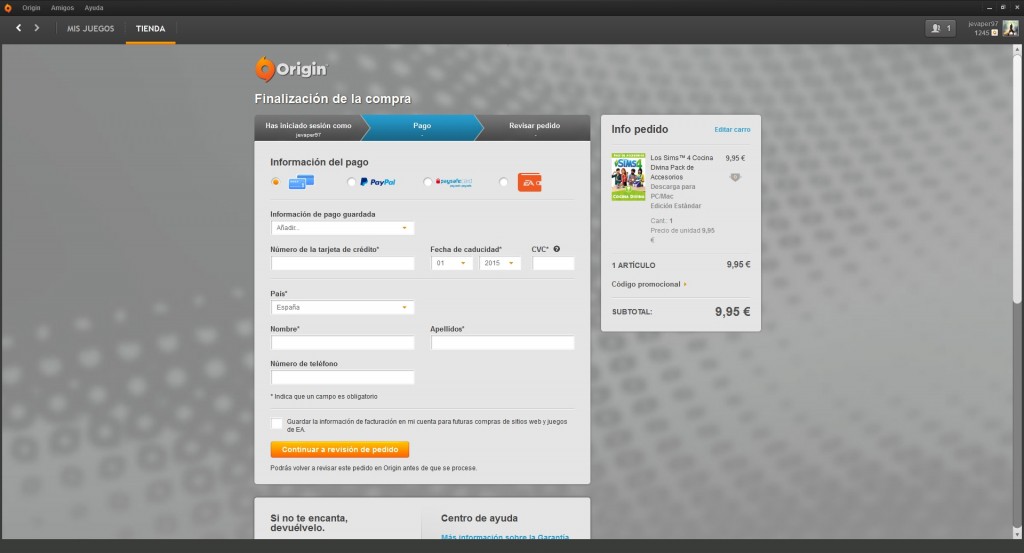The image size is (1024, 553).
Task: Check save billing information checkbox
Action: pos(277,424)
